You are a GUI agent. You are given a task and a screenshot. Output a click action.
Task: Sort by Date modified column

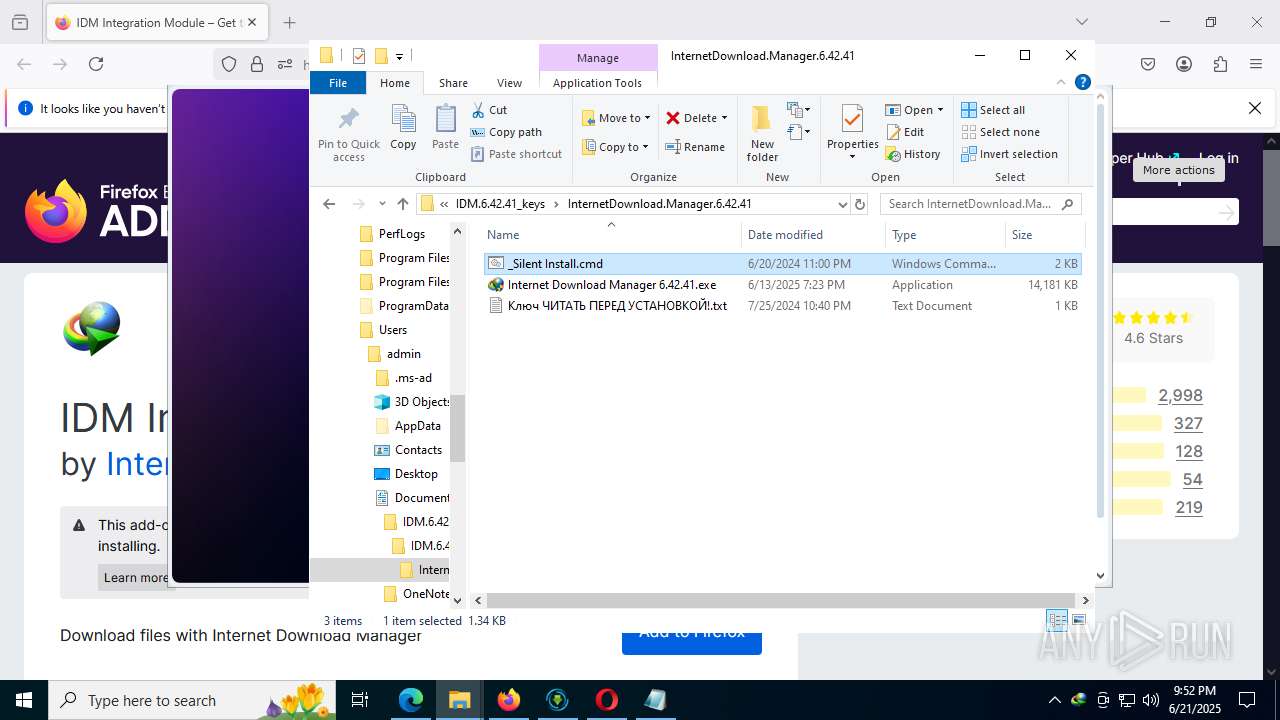pyautogui.click(x=814, y=235)
